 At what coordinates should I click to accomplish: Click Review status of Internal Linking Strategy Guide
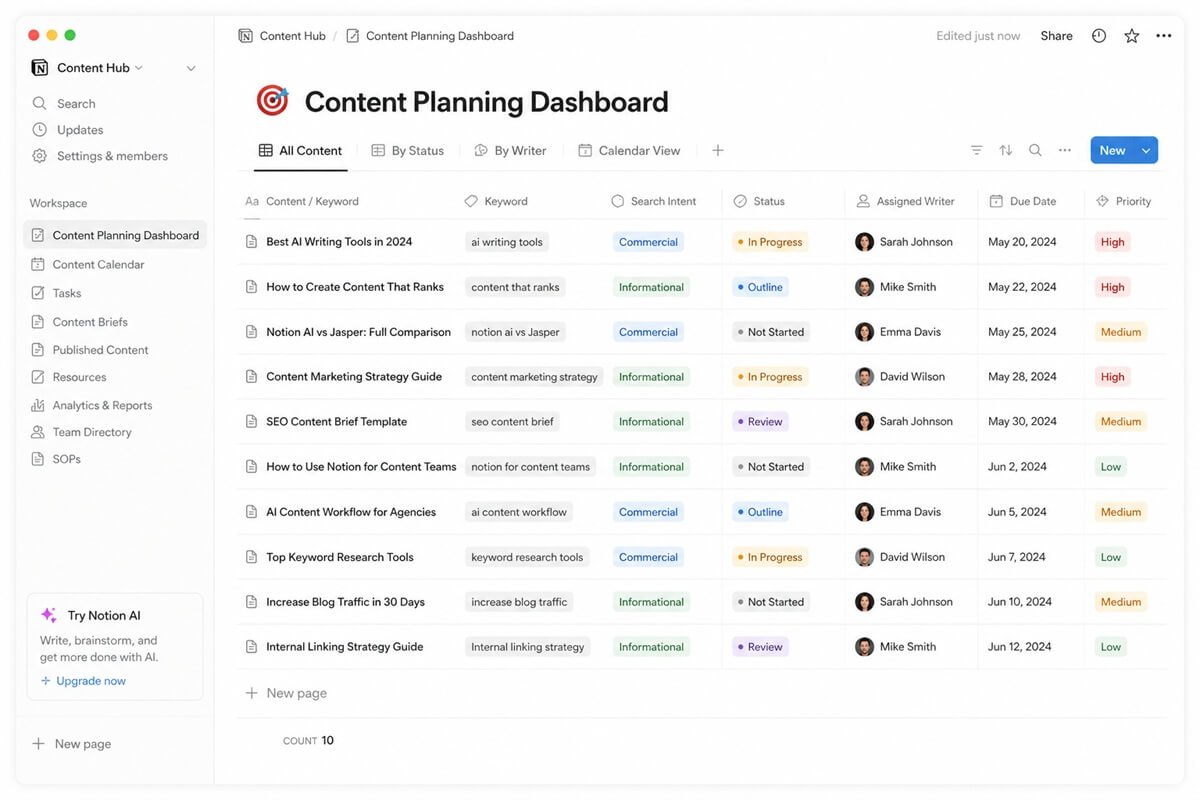(760, 647)
